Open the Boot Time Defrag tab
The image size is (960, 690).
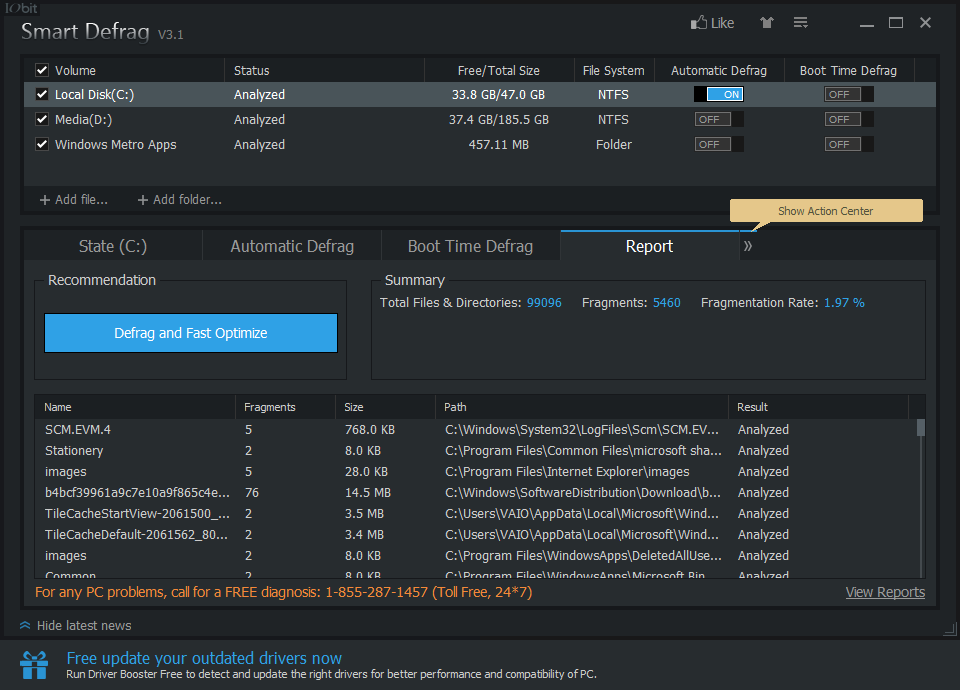click(470, 246)
